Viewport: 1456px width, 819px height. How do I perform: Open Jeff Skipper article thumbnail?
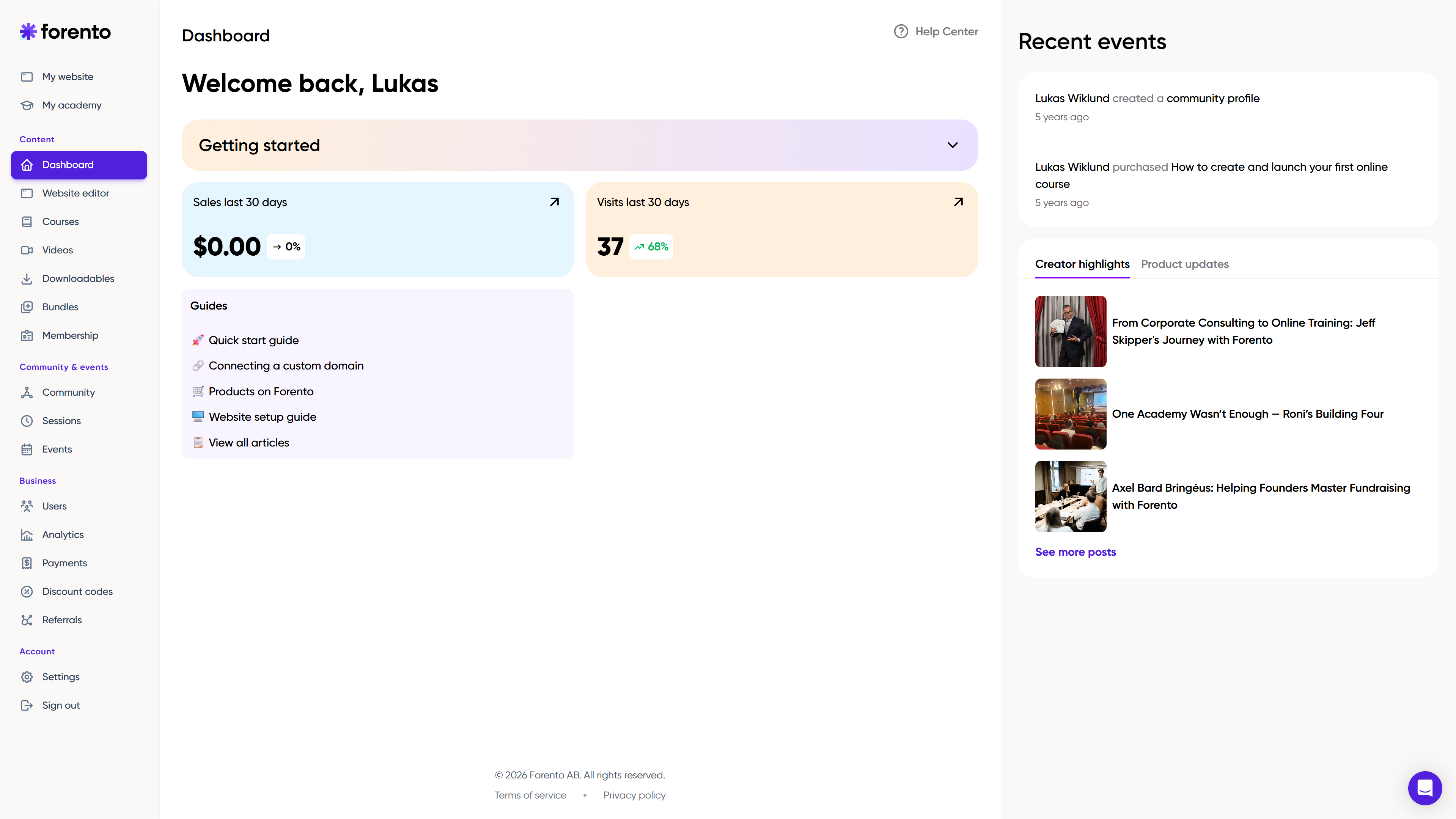1070,331
